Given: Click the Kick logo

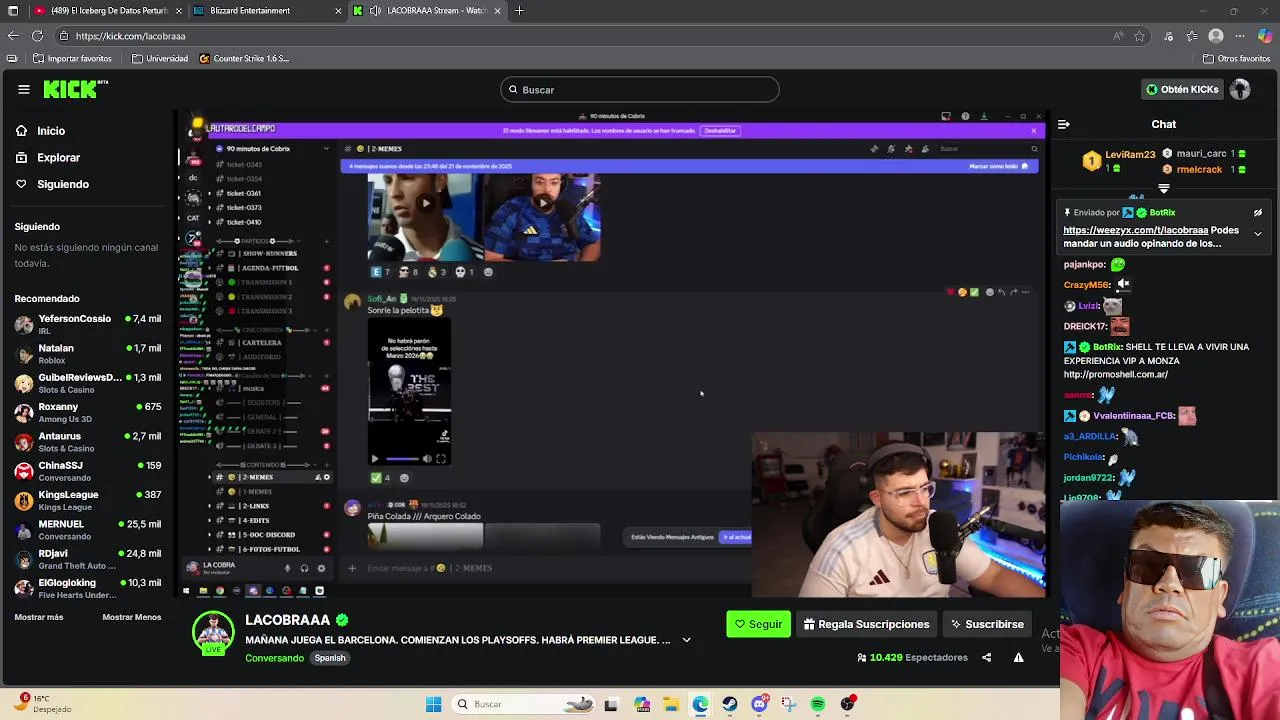Looking at the screenshot, I should (x=75, y=89).
